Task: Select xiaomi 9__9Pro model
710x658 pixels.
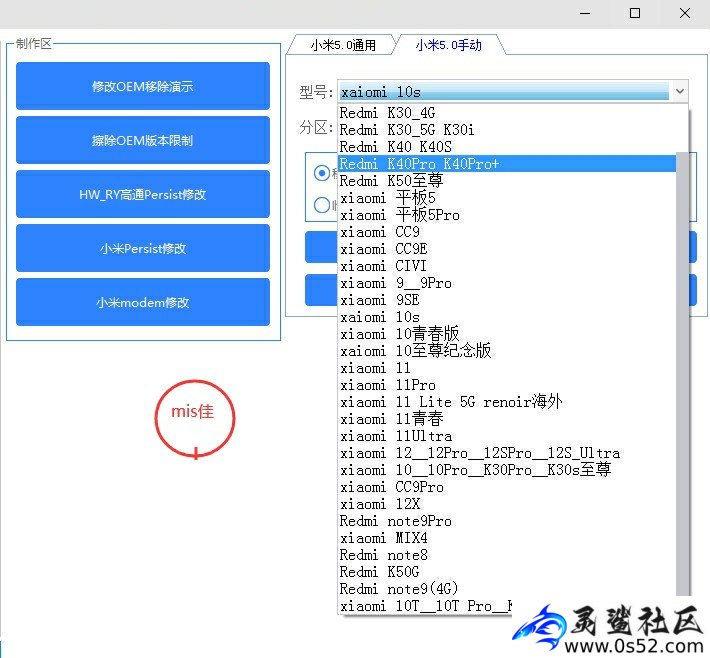Action: [507, 283]
